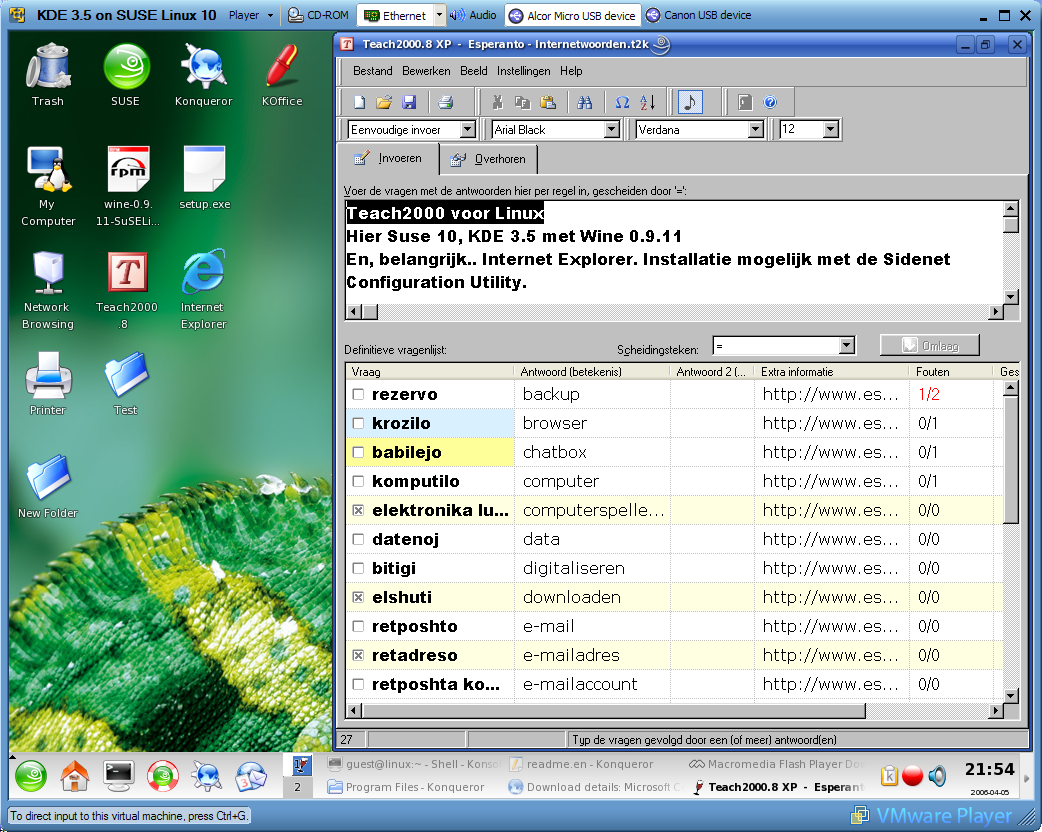Uncheck the box for elshuti

pyautogui.click(x=358, y=597)
